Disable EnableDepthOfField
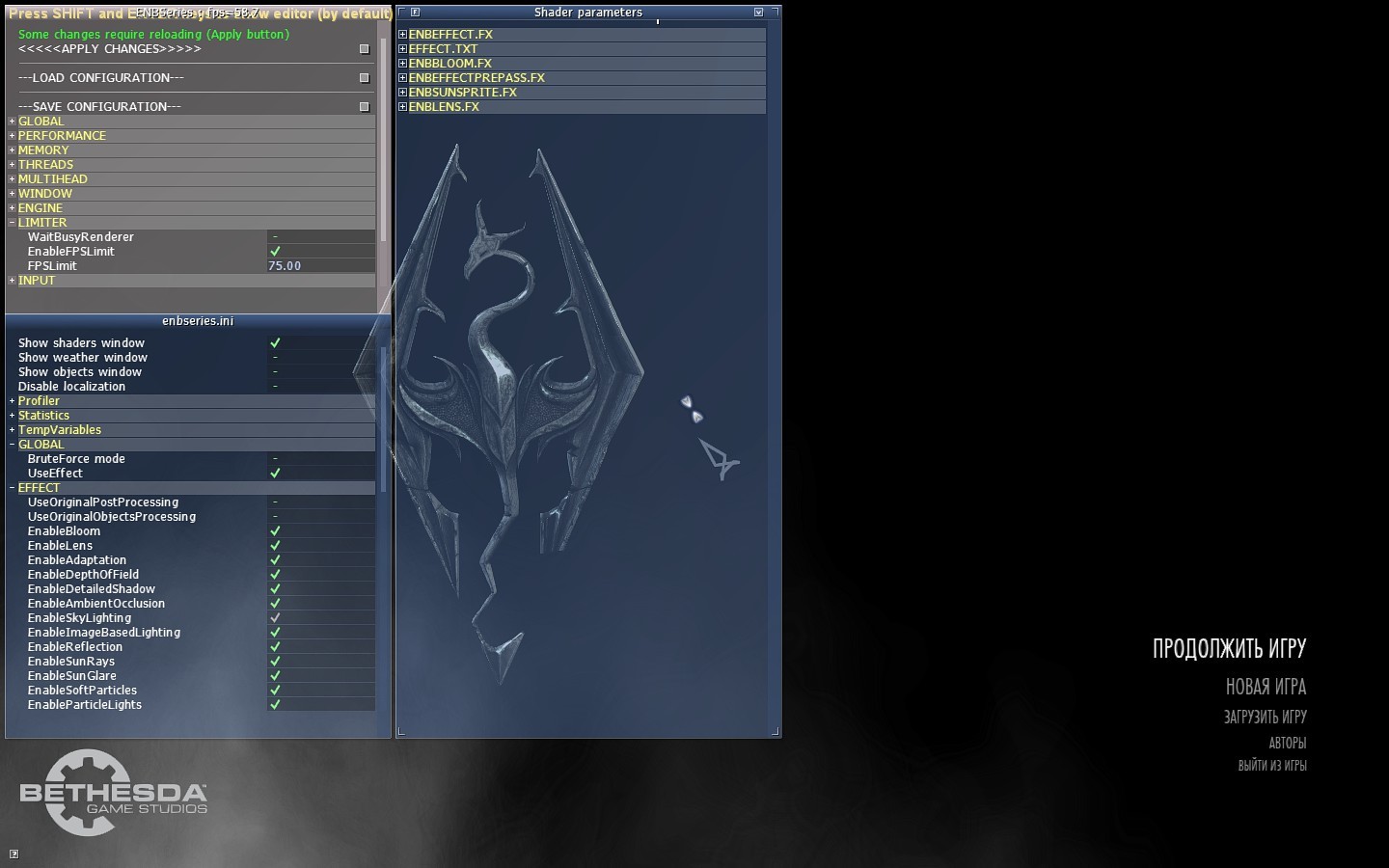The image size is (1389, 868). coord(275,575)
